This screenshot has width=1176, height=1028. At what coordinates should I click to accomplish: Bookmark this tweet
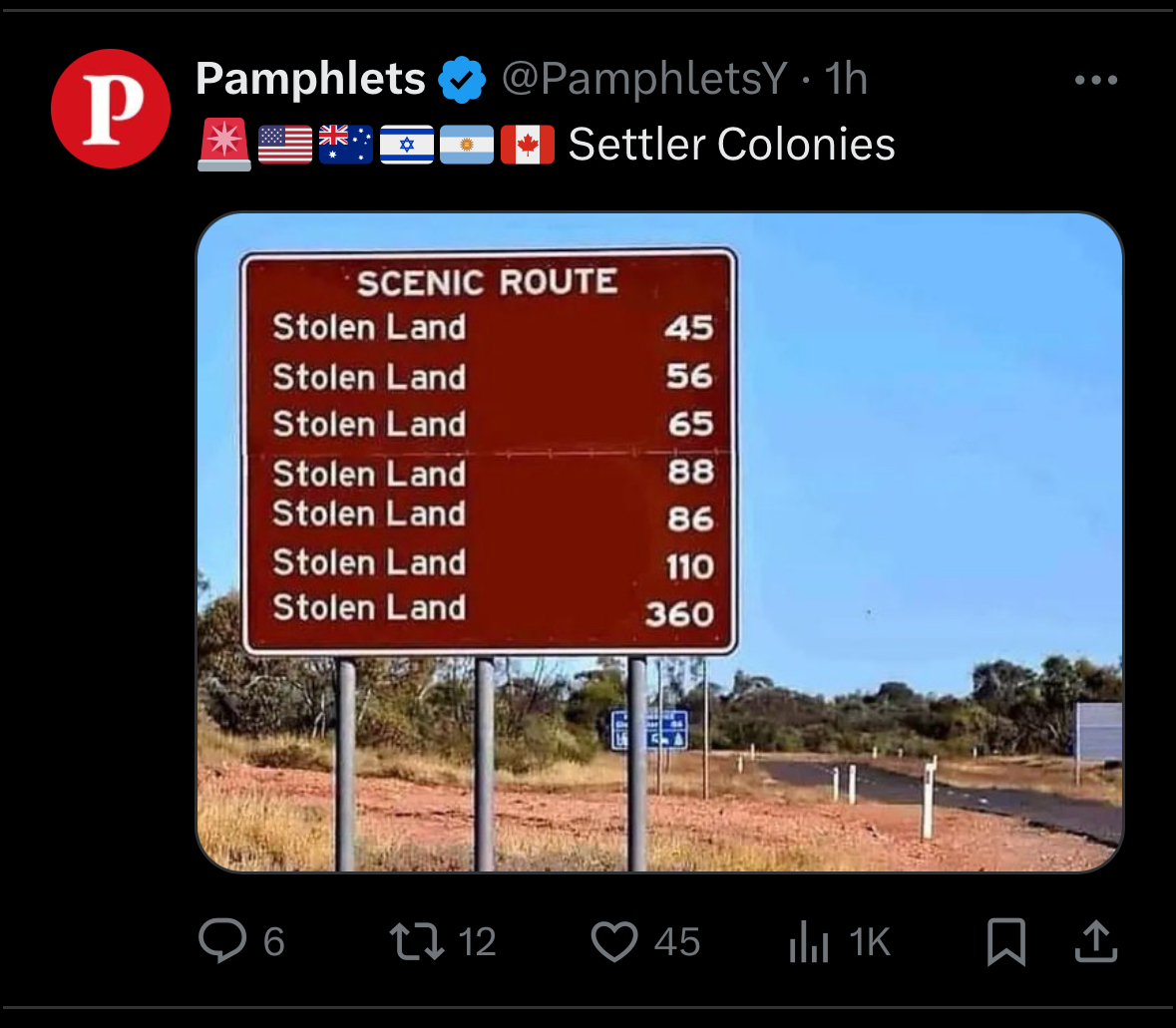[1005, 942]
